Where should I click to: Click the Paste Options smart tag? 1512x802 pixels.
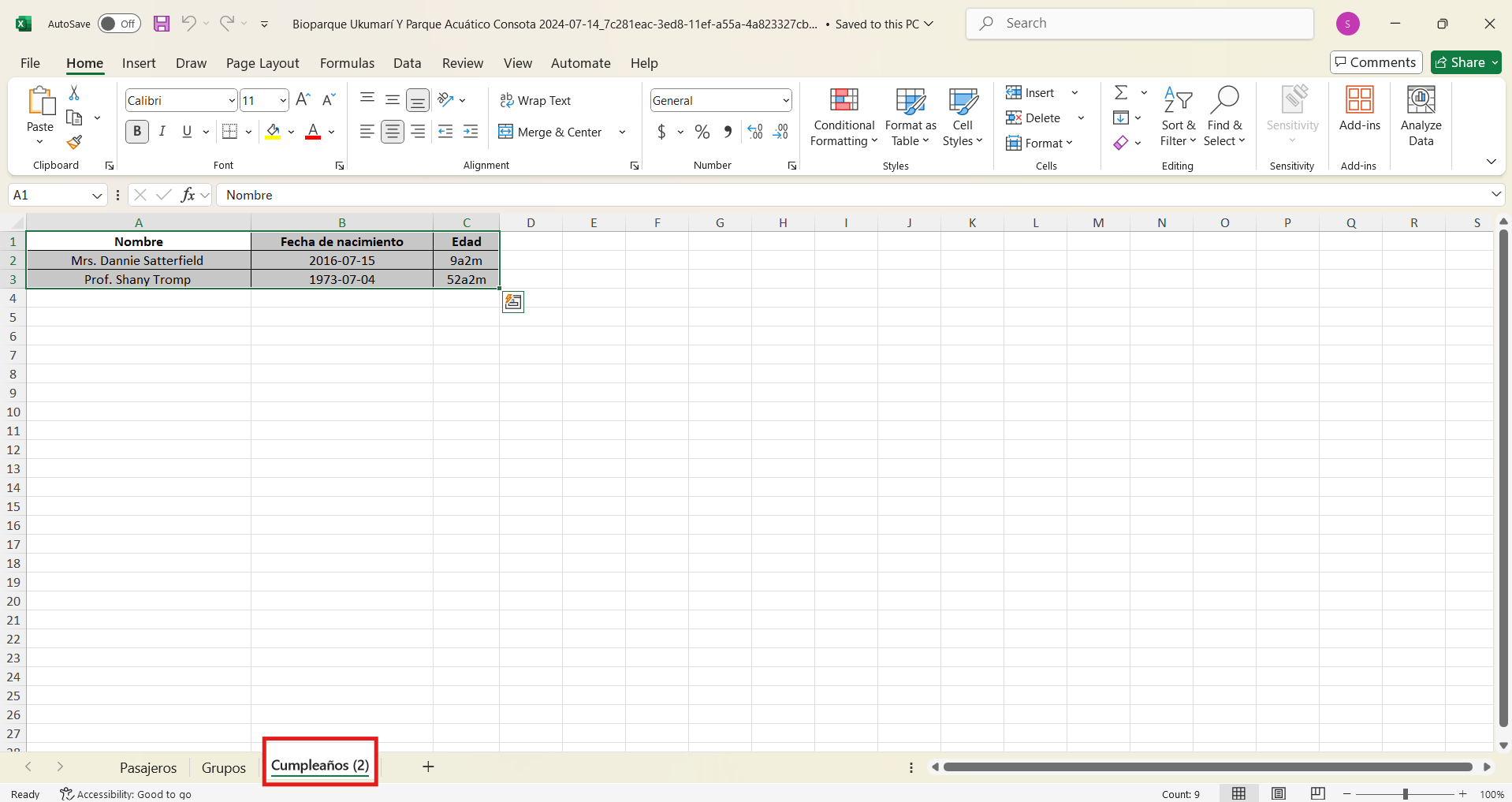pos(513,302)
